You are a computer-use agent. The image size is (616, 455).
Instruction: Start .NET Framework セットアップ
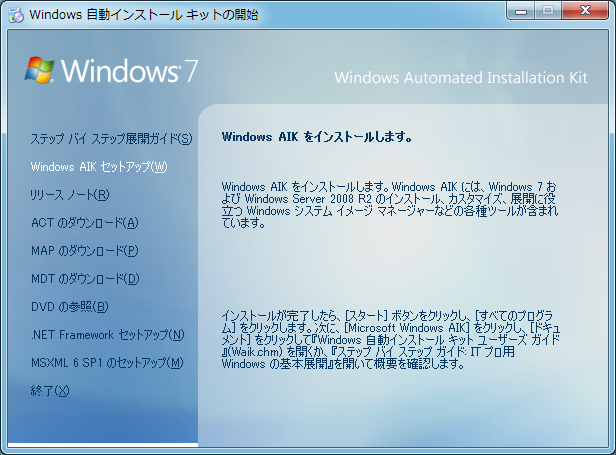pyautogui.click(x=107, y=334)
